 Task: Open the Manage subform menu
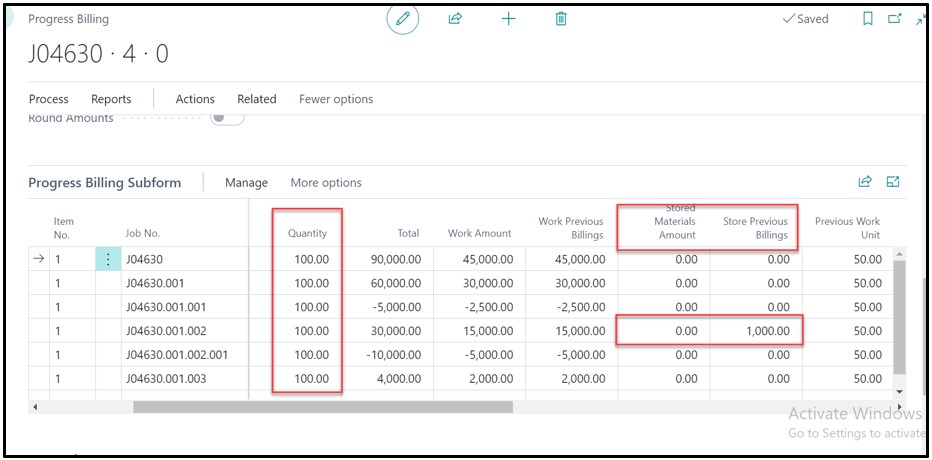coord(246,183)
